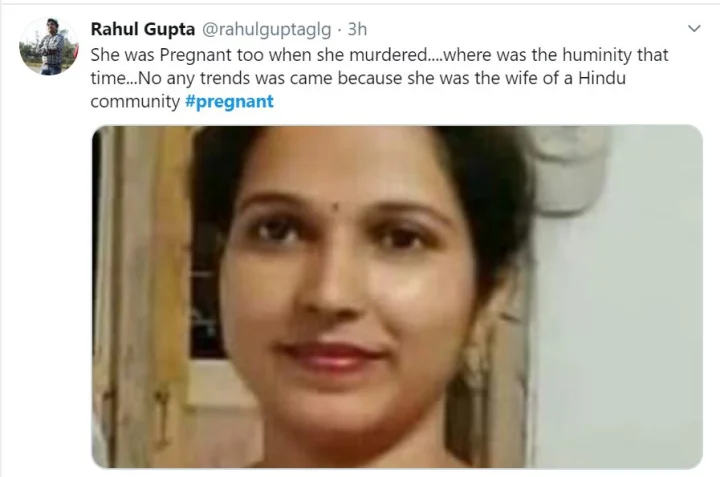The image size is (720, 477).
Task: Click the @rahulguptaglg handle
Action: click(266, 29)
